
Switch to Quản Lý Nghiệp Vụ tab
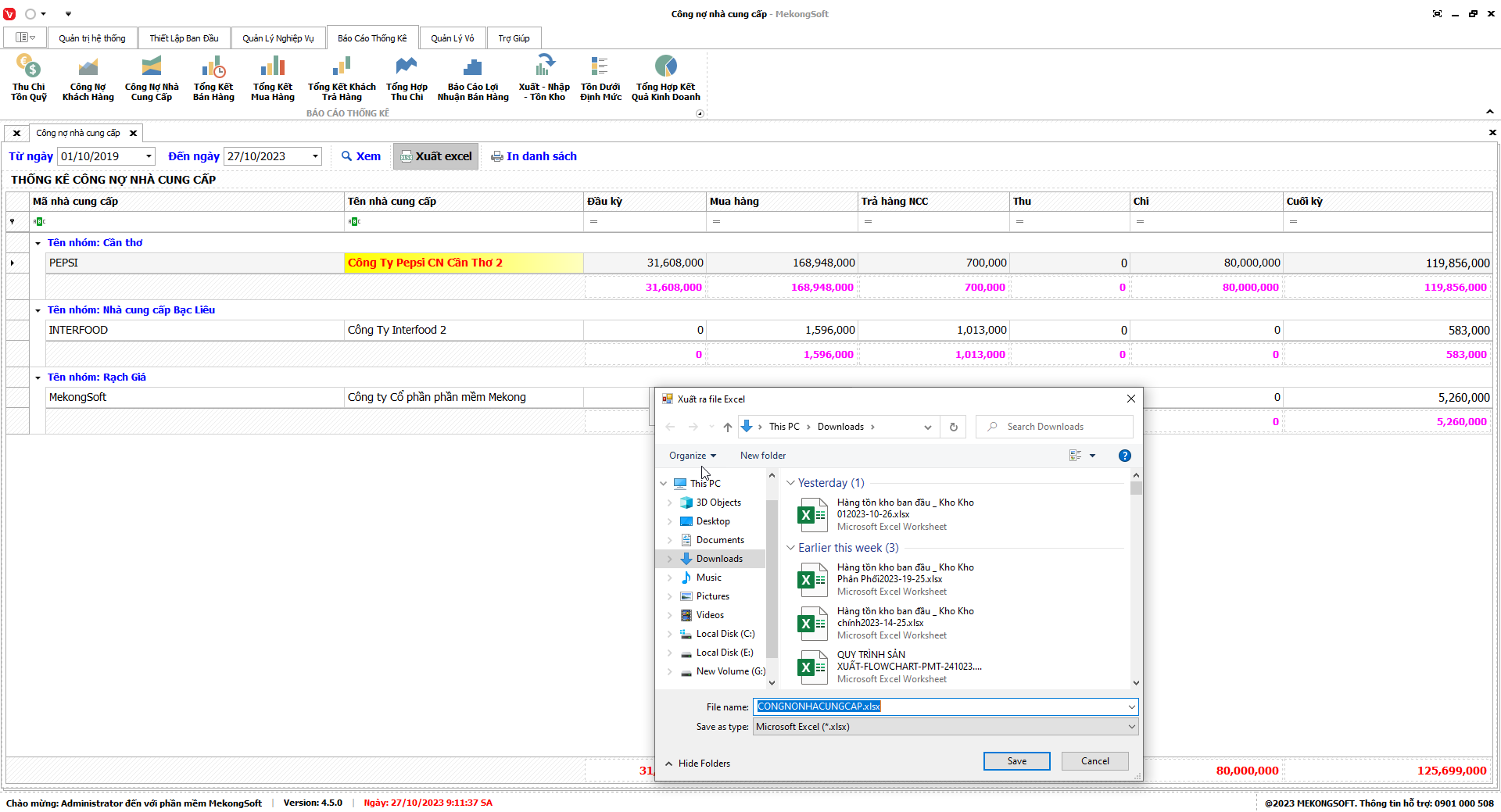[278, 38]
